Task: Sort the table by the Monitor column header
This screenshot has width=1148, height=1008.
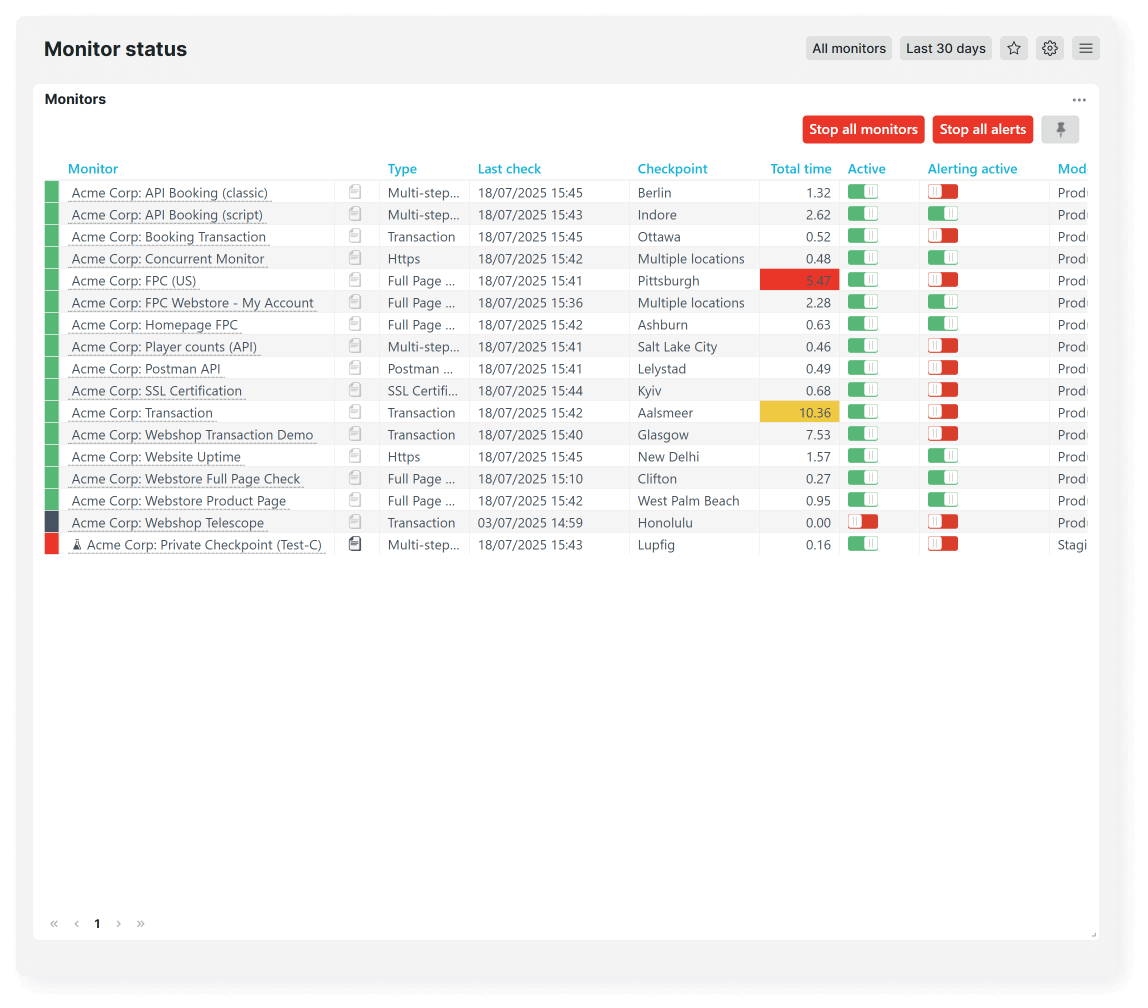Action: (x=92, y=168)
